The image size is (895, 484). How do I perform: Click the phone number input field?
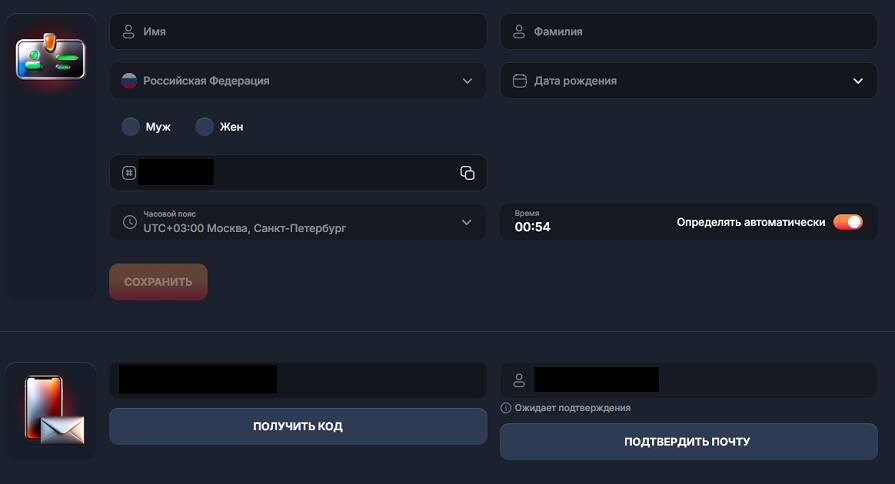pos(298,380)
